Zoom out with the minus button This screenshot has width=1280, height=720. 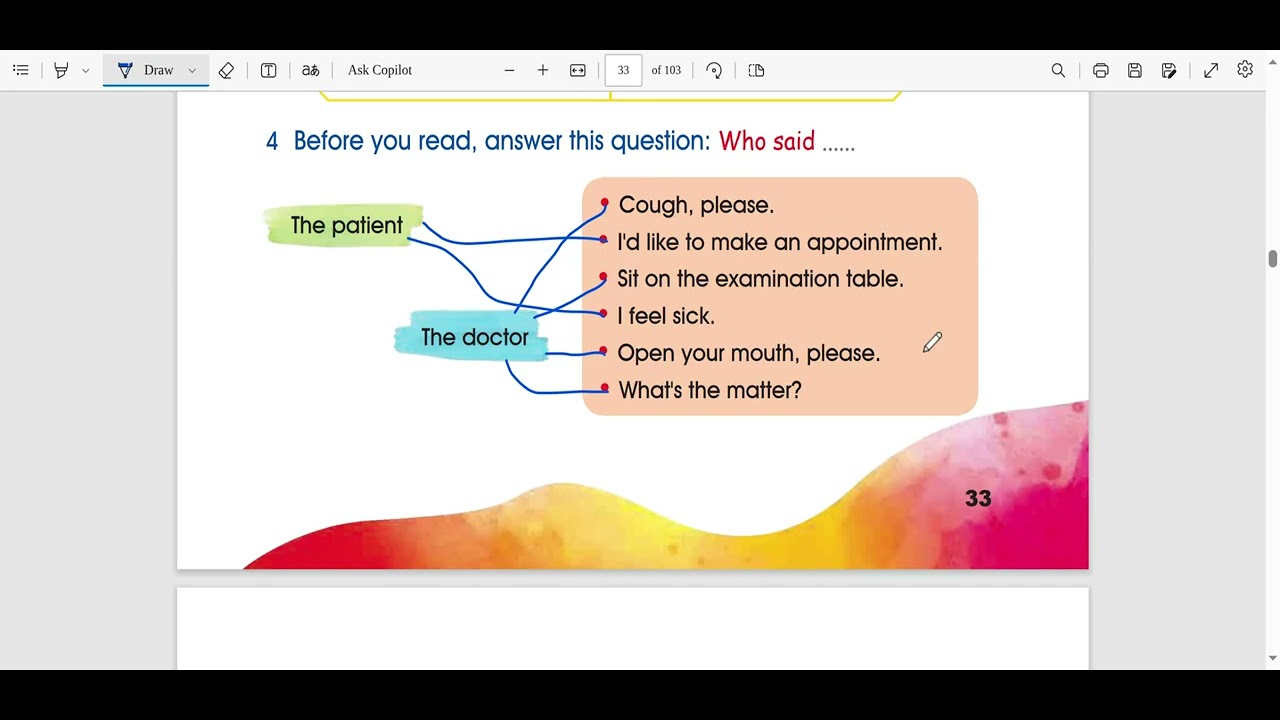509,70
